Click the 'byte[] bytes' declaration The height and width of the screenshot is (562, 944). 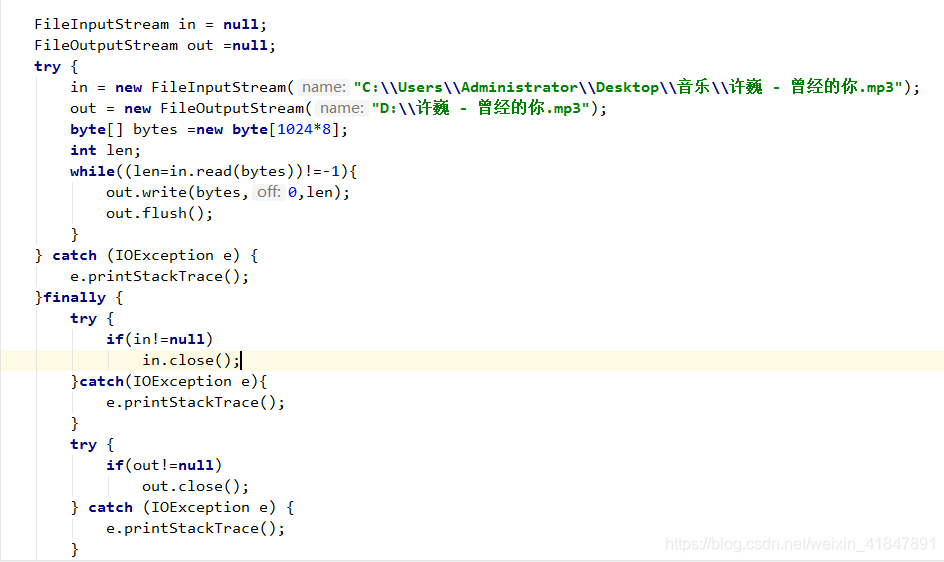point(123,130)
